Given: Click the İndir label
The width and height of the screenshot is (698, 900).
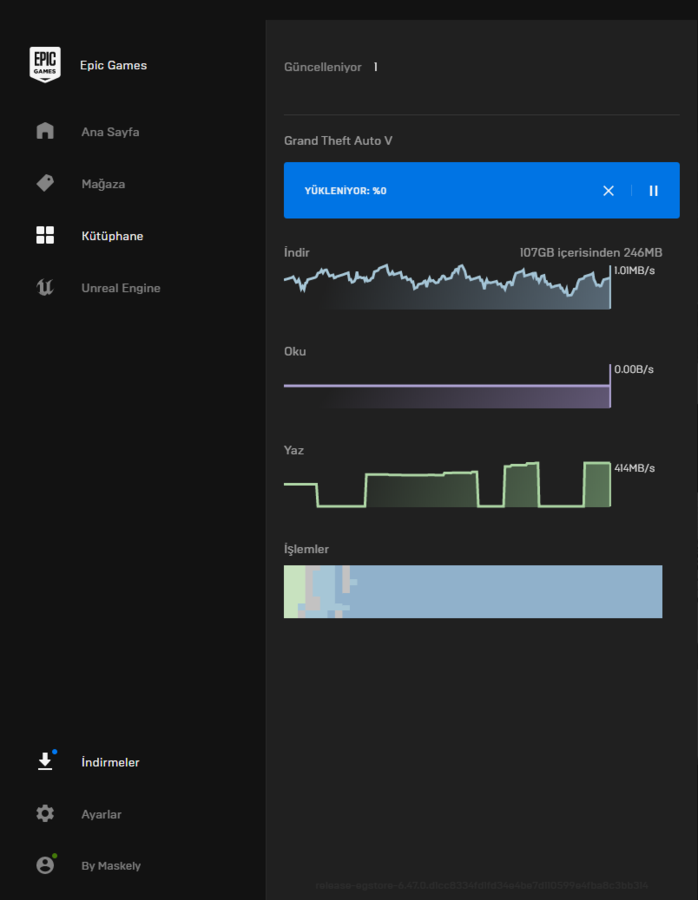Looking at the screenshot, I should [296, 253].
